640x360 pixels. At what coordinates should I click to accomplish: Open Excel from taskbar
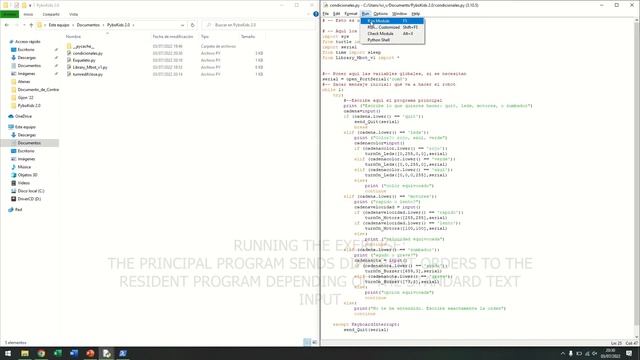click(58, 353)
